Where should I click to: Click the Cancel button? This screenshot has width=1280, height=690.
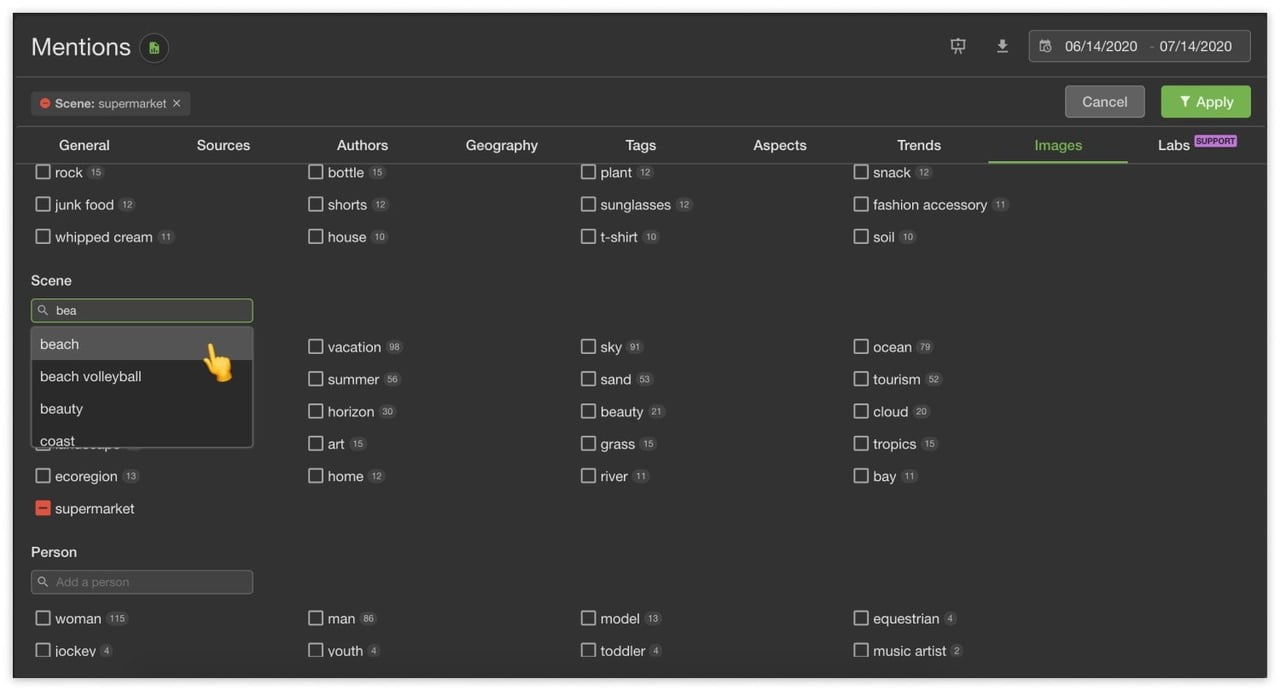tap(1104, 102)
